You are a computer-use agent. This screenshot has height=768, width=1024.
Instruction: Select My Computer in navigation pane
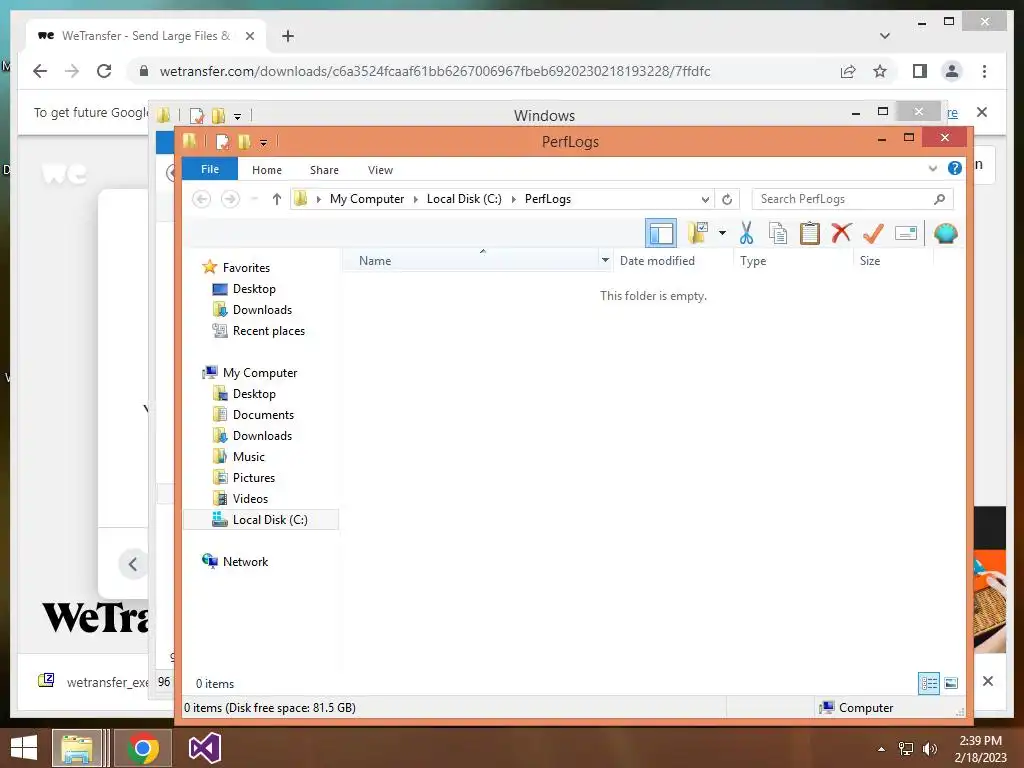coord(250,372)
